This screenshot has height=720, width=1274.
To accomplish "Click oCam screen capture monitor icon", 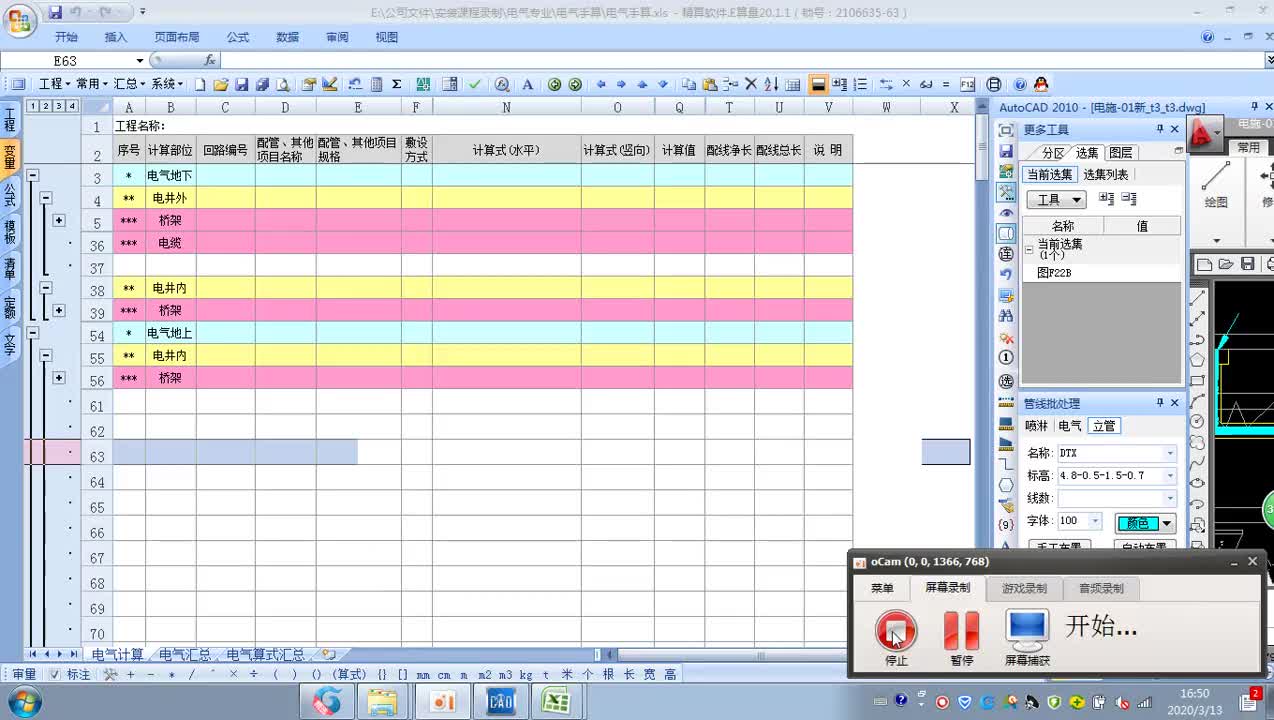I will coord(1027,631).
